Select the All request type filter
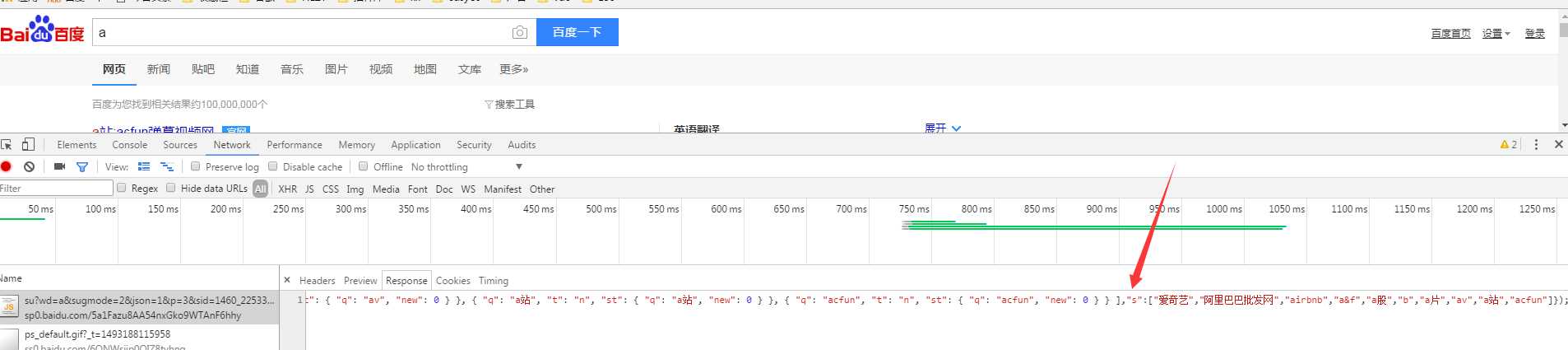The width and height of the screenshot is (1568, 350). coord(261,189)
